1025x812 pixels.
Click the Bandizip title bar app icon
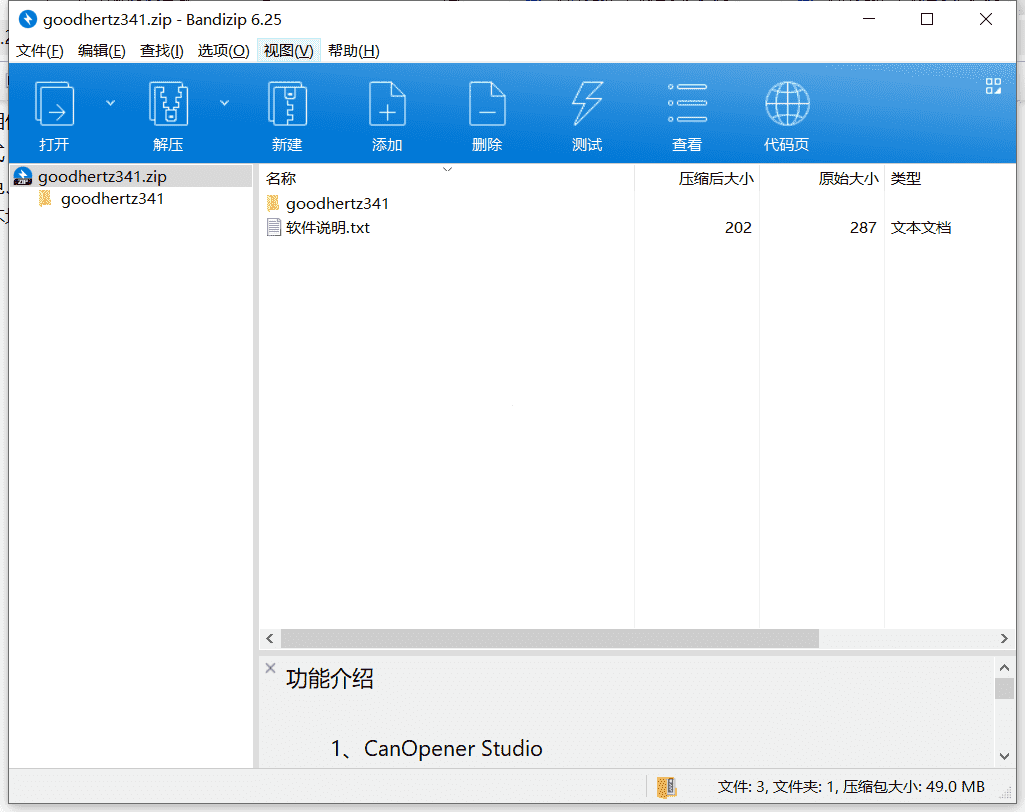coord(27,20)
